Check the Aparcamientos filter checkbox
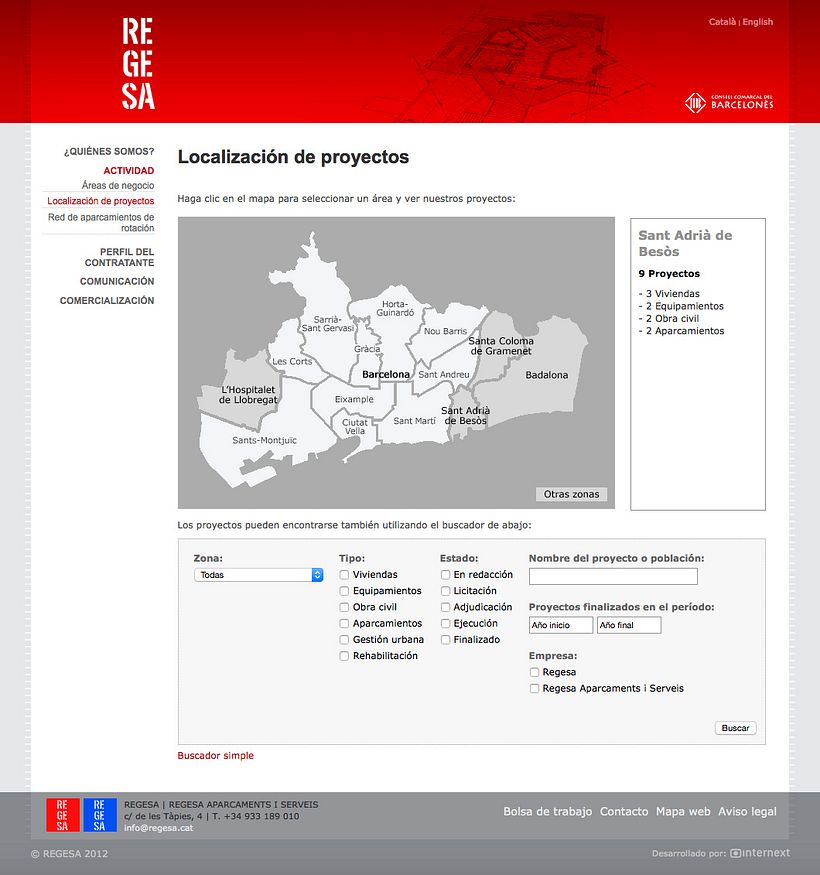820x875 pixels. coord(343,623)
